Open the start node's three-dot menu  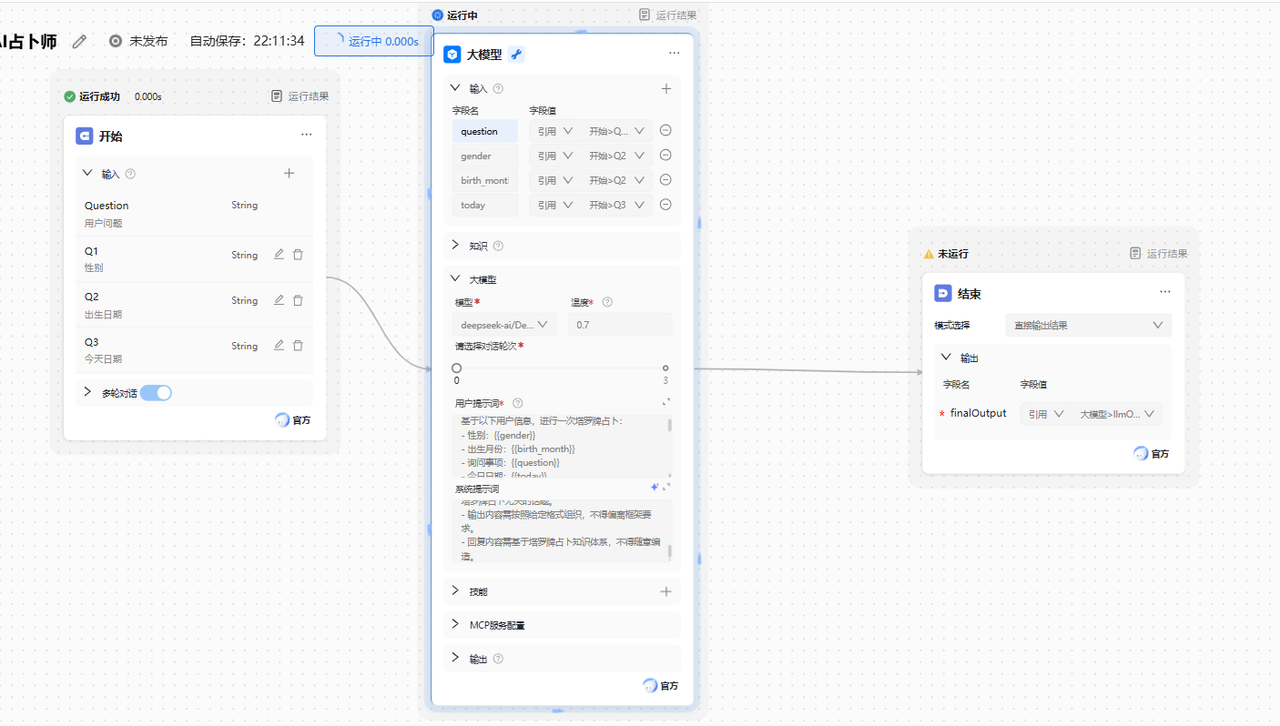[x=306, y=135]
